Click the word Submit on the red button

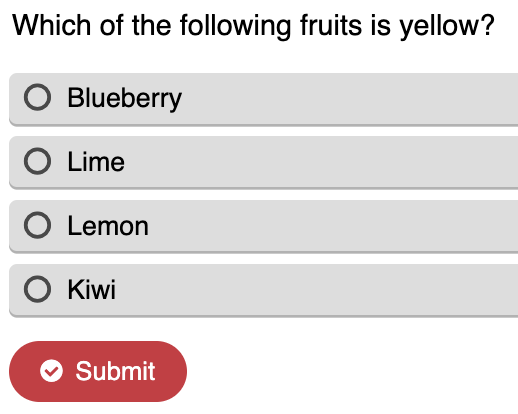(115, 371)
